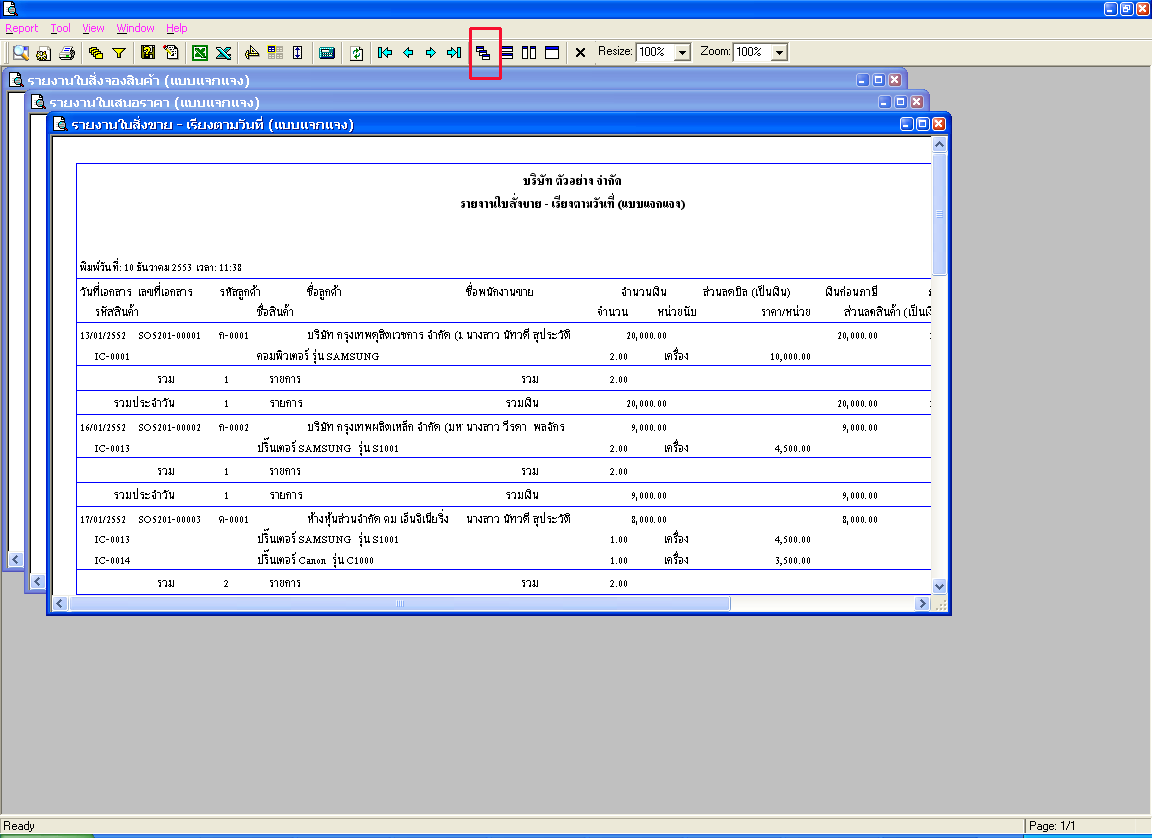Expand the Resize percentage dropdown
The width and height of the screenshot is (1152, 838).
click(x=683, y=52)
